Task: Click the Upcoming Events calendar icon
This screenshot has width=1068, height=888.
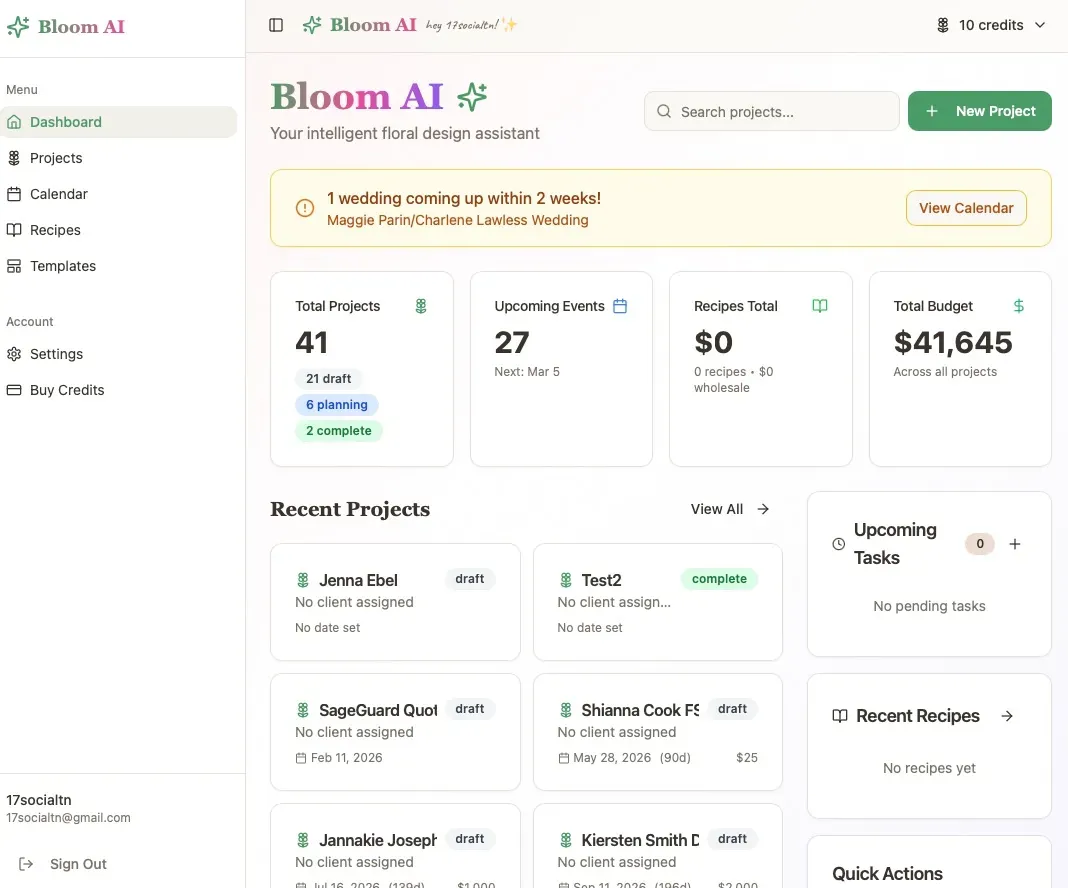Action: tap(620, 306)
